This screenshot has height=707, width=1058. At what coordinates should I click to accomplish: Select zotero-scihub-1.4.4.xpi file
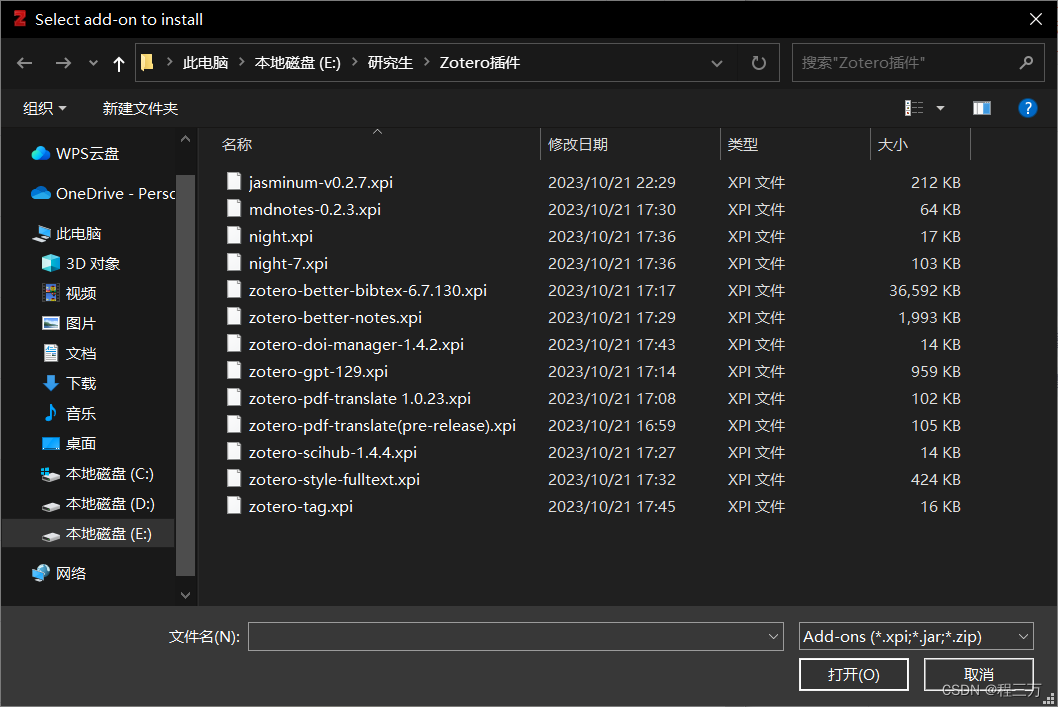tap(333, 452)
